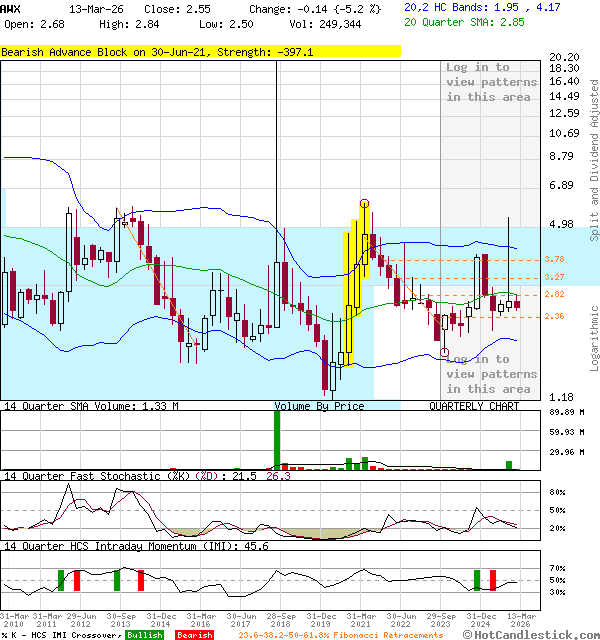Image resolution: width=600 pixels, height=640 pixels.
Task: Click the red circle marker at 2023 low
Action: (x=445, y=351)
